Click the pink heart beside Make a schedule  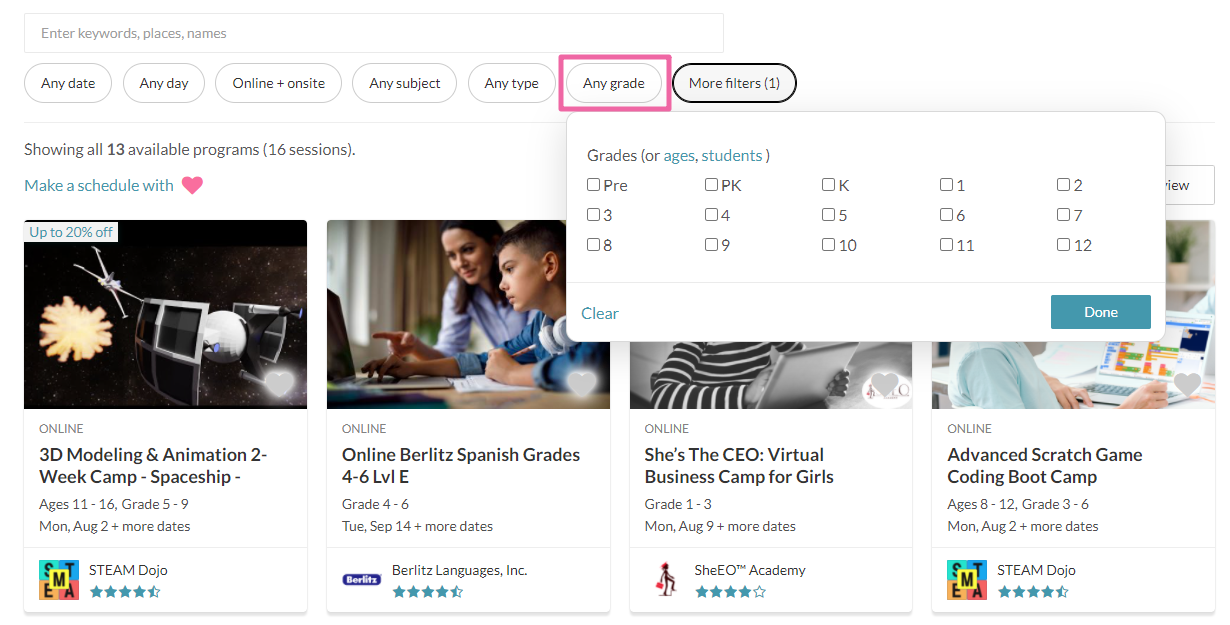point(192,185)
